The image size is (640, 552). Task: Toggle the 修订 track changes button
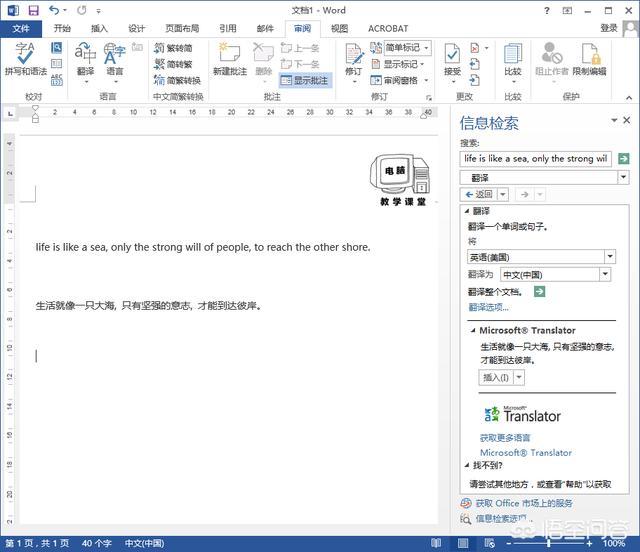coord(354,58)
